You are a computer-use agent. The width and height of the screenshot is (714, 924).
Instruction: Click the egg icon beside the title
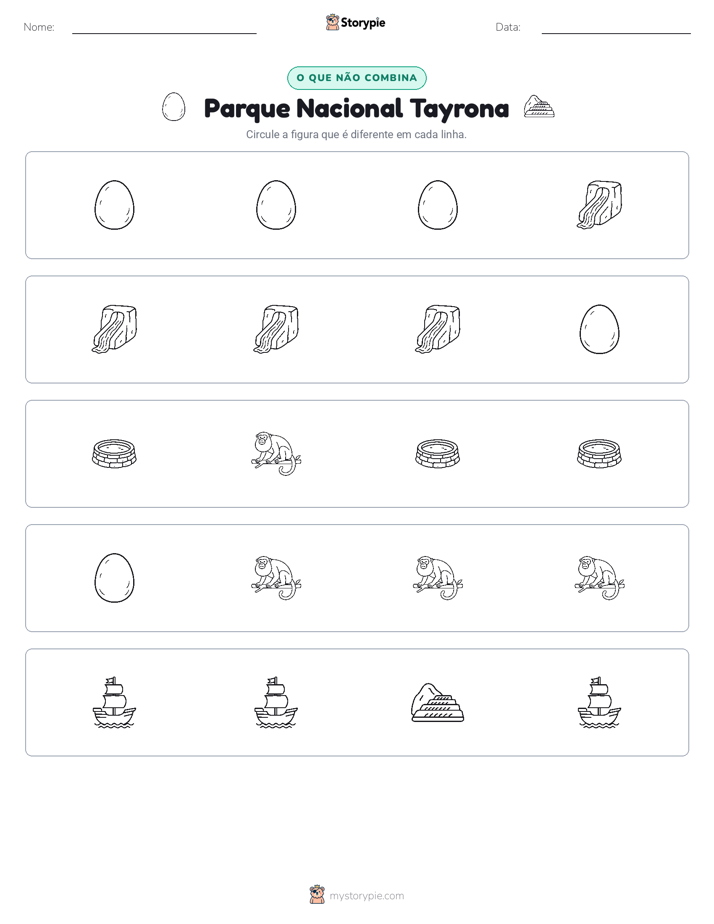tap(173, 107)
